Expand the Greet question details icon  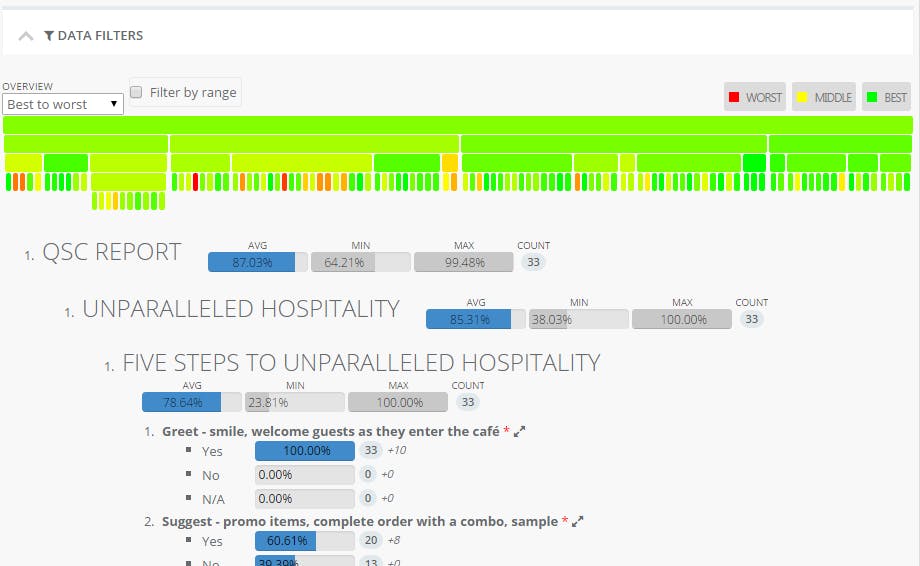(519, 432)
